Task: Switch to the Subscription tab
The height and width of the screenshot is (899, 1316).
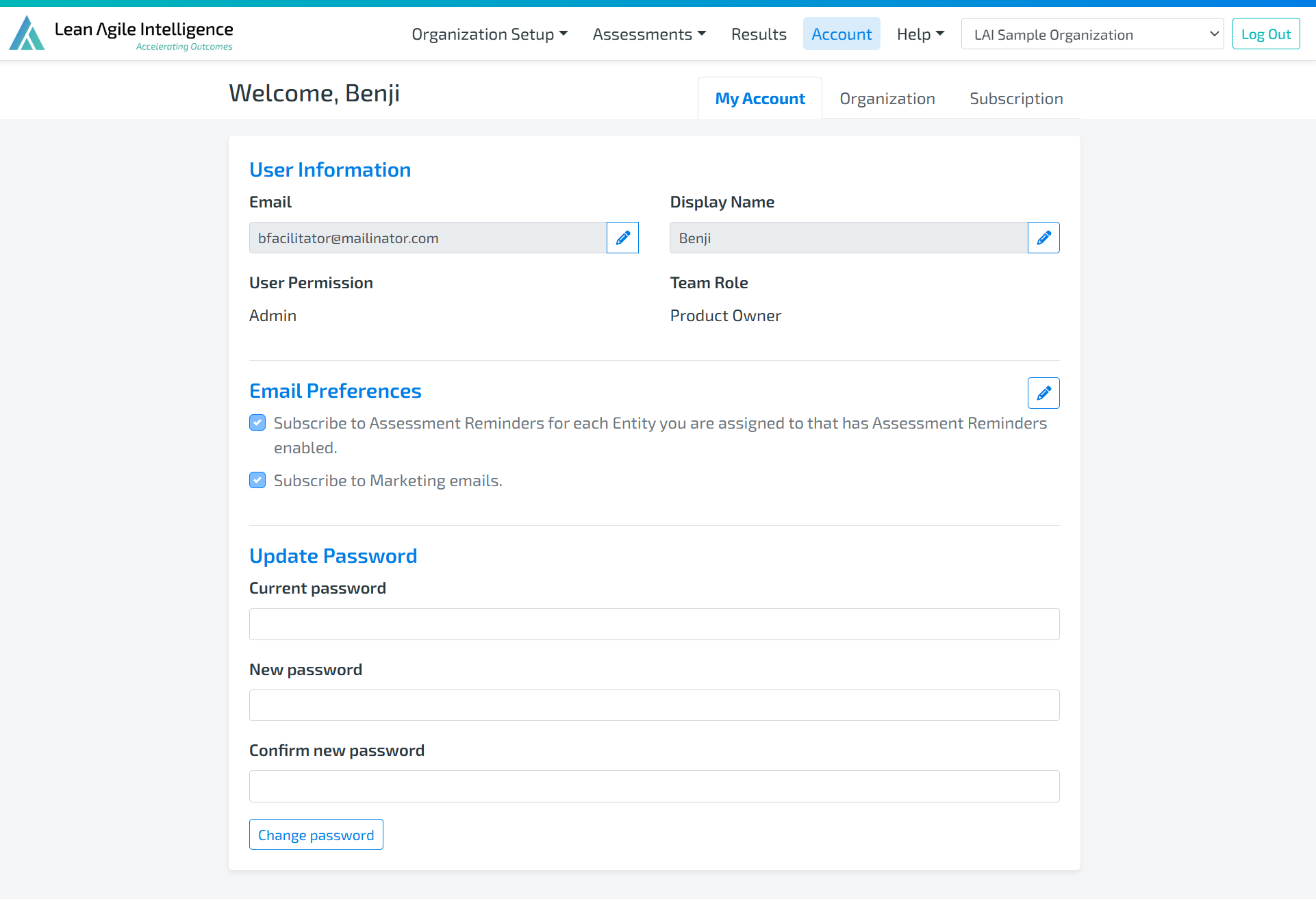Action: pos(1016,99)
